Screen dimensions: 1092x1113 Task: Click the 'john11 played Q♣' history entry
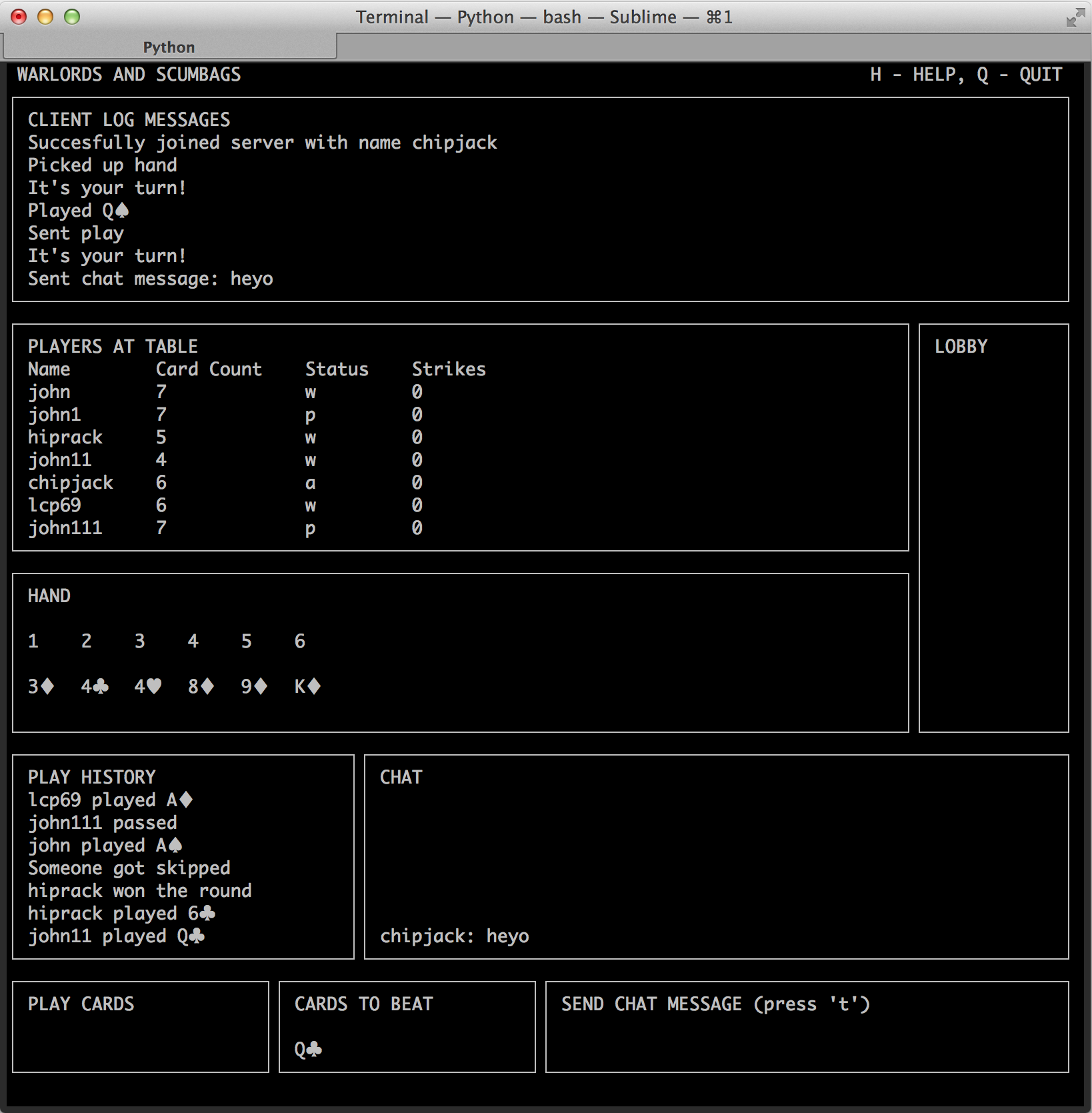[x=116, y=936]
